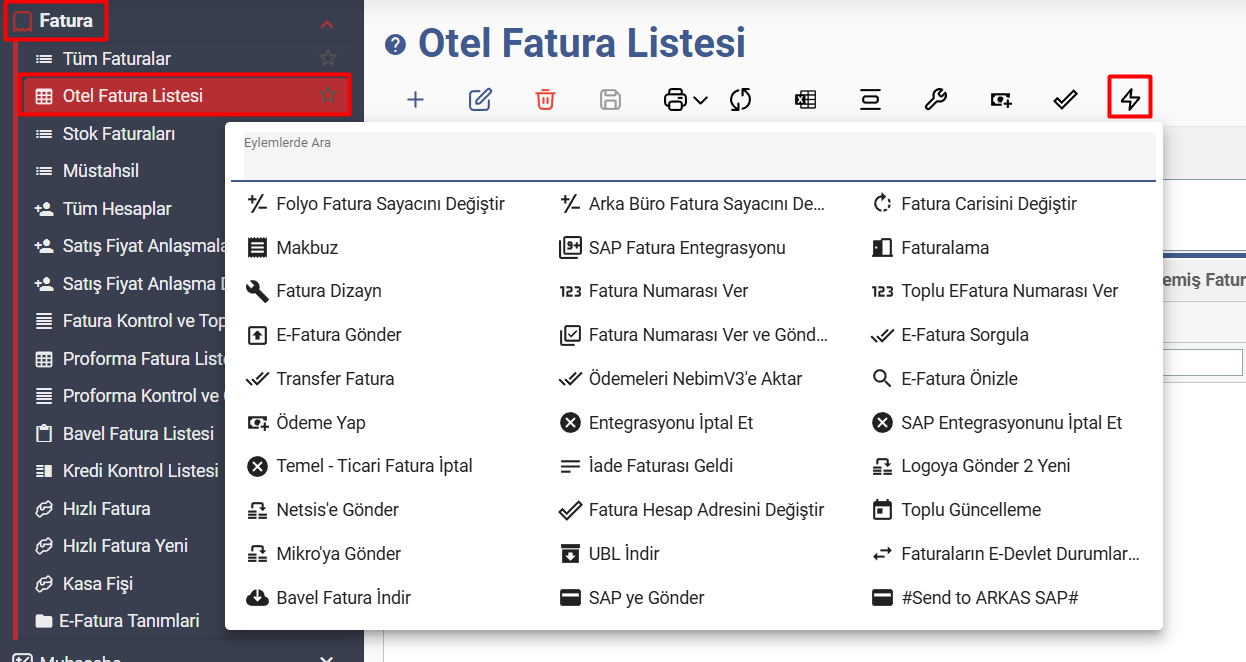Click the plus icon to add invoice
Screen dimensions: 1246x662
[415, 99]
